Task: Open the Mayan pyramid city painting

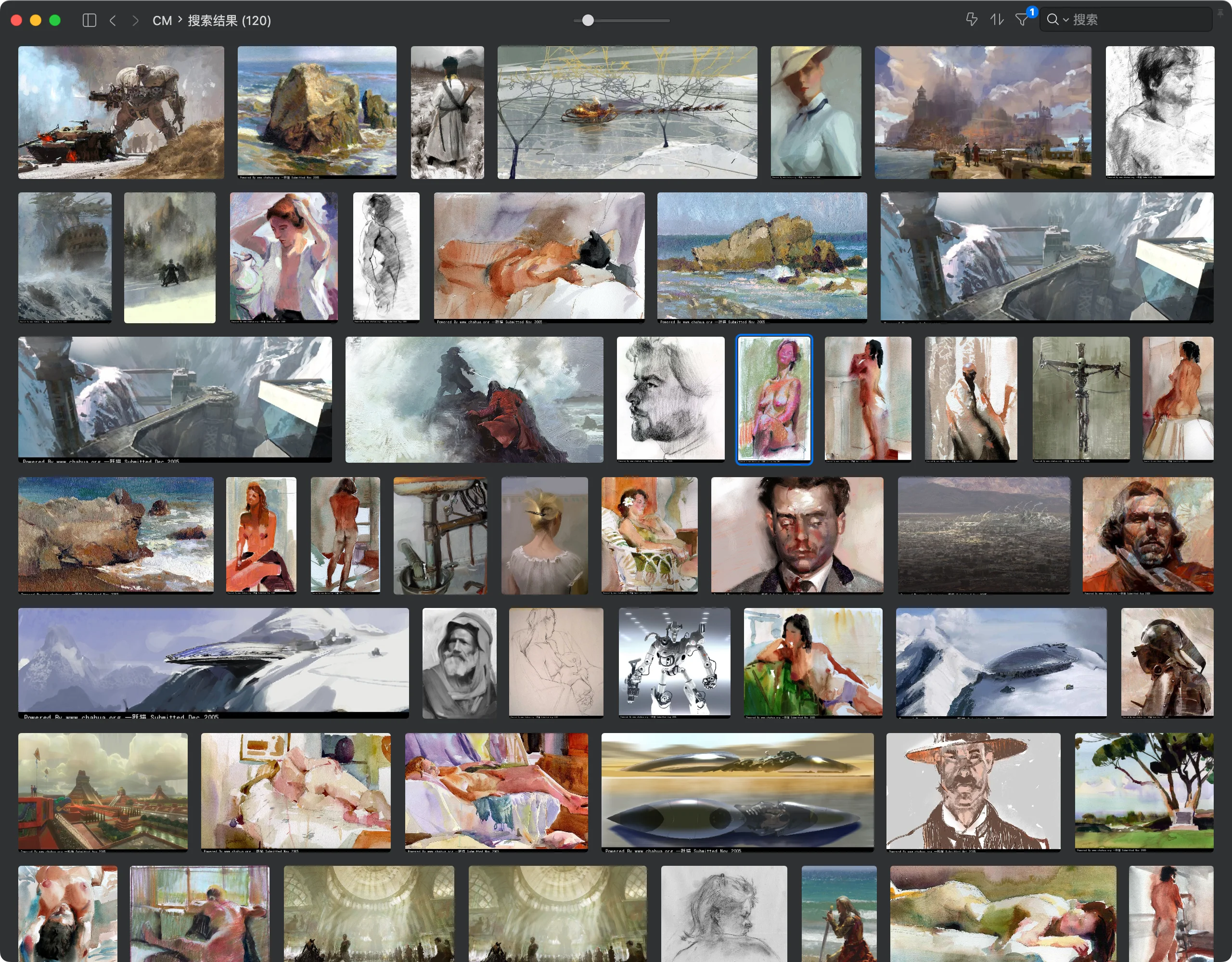Action: tap(103, 792)
